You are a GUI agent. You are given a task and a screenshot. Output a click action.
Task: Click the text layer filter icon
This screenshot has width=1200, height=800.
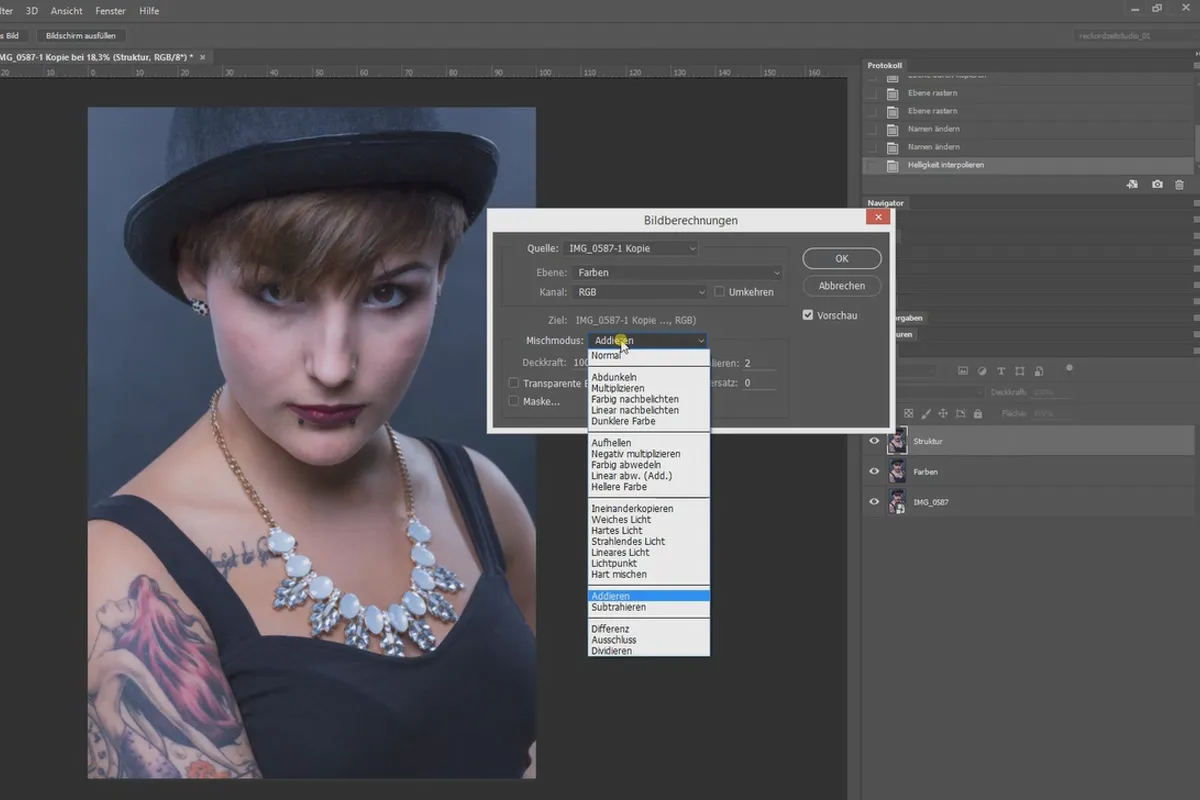1001,371
